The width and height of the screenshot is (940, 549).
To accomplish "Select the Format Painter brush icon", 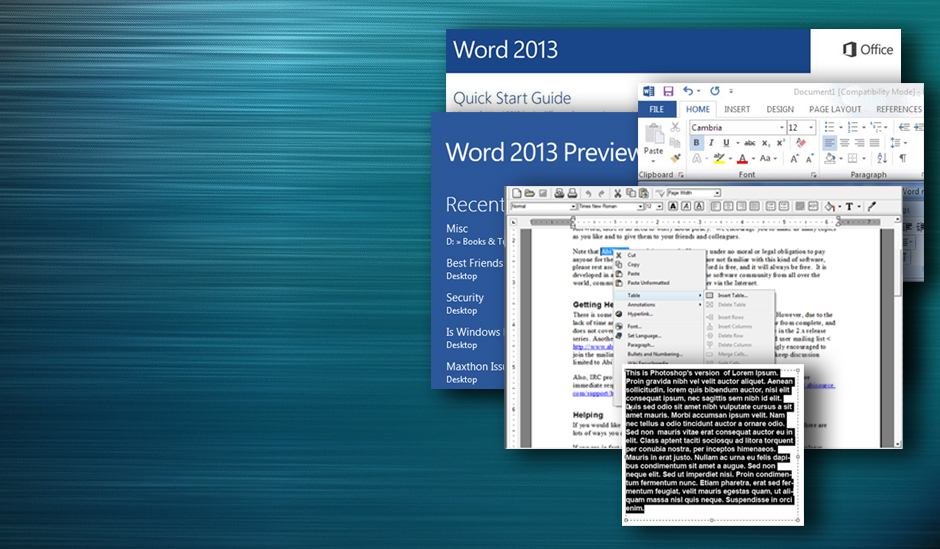I will tap(675, 158).
